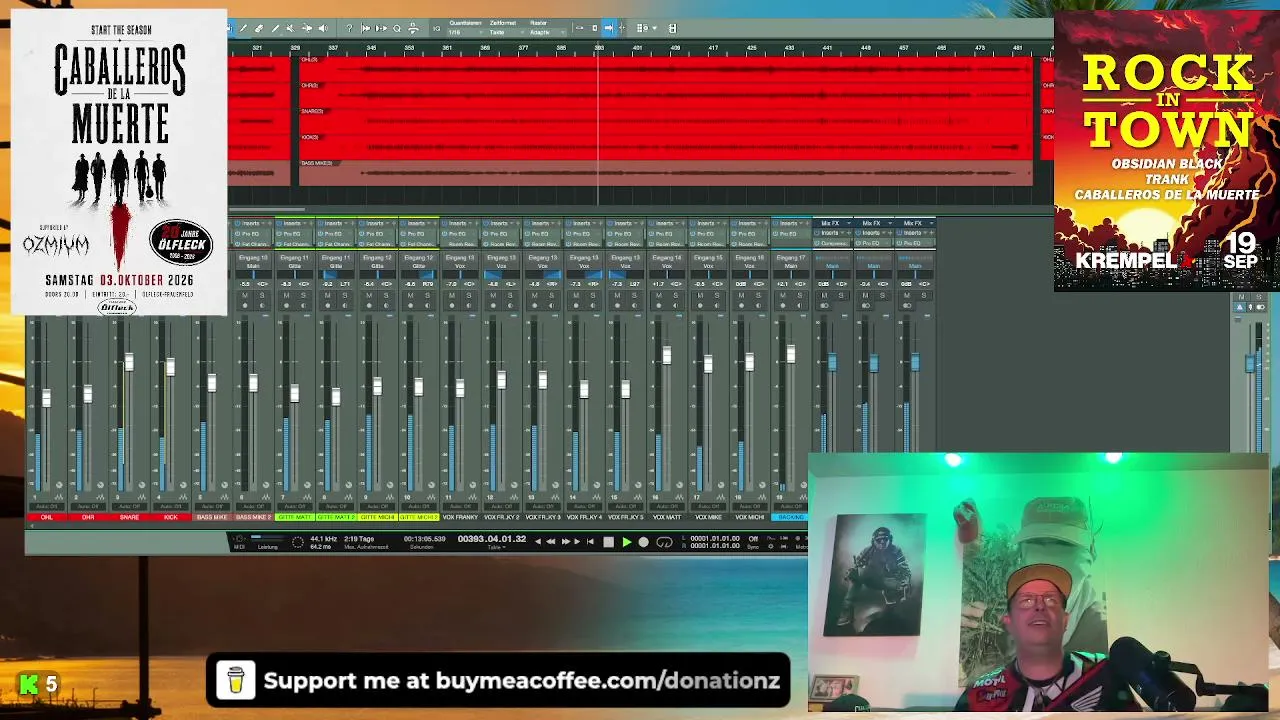
Task: Click the Stop transport button
Action: [608, 542]
